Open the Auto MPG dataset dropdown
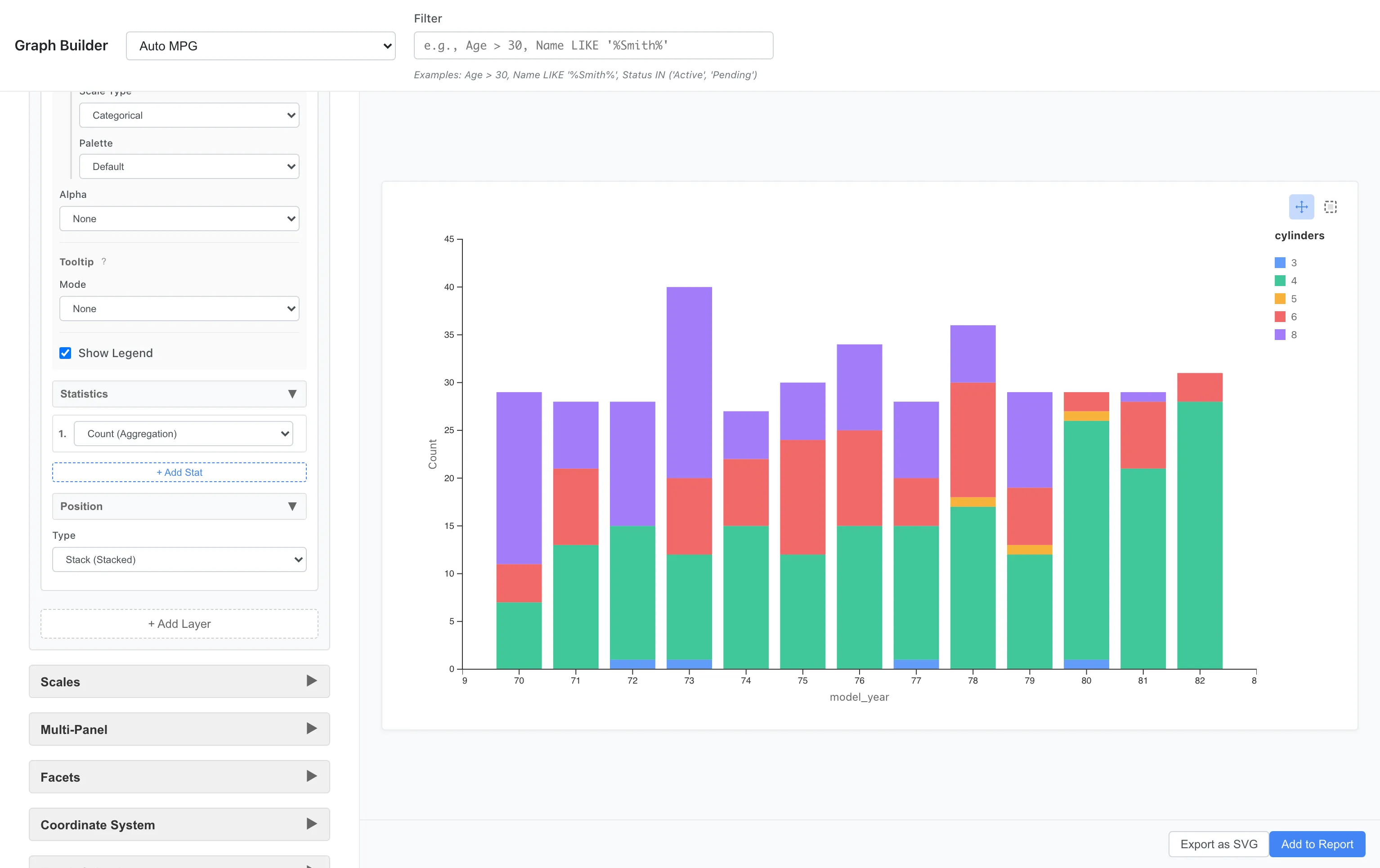The width and height of the screenshot is (1380, 868). [x=261, y=45]
